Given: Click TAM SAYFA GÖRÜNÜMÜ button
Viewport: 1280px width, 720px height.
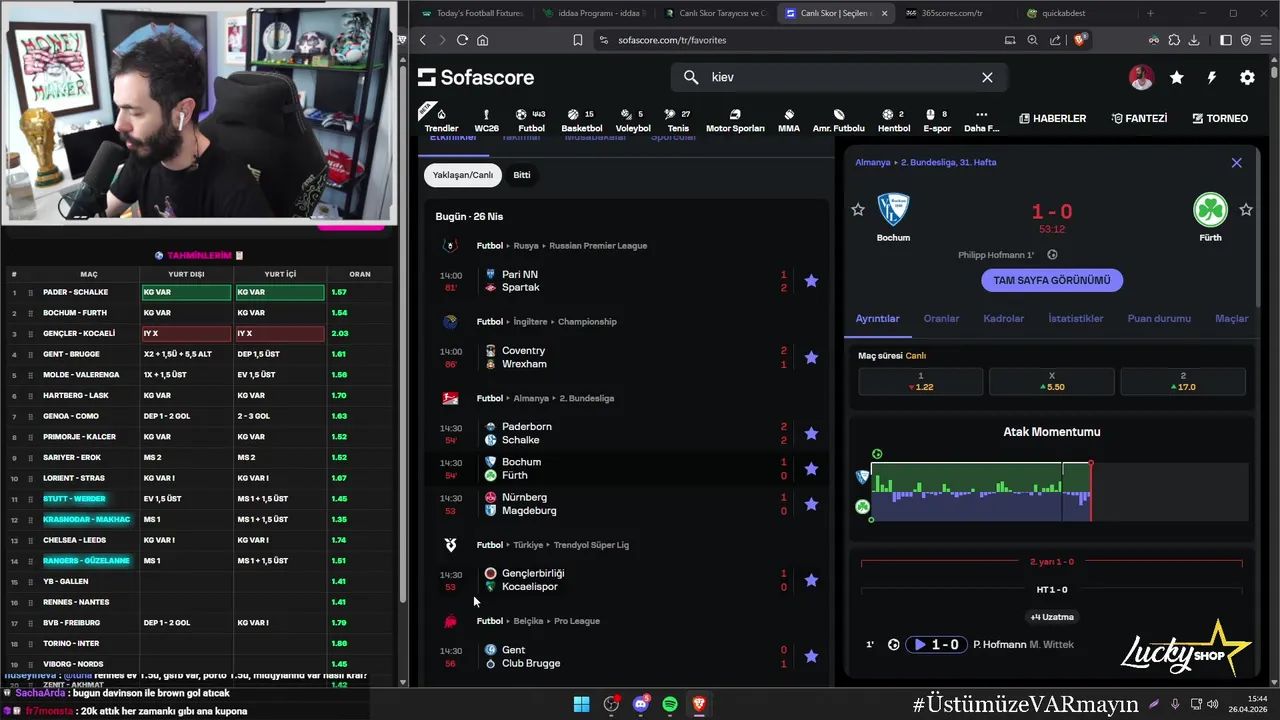Looking at the screenshot, I should (1051, 280).
